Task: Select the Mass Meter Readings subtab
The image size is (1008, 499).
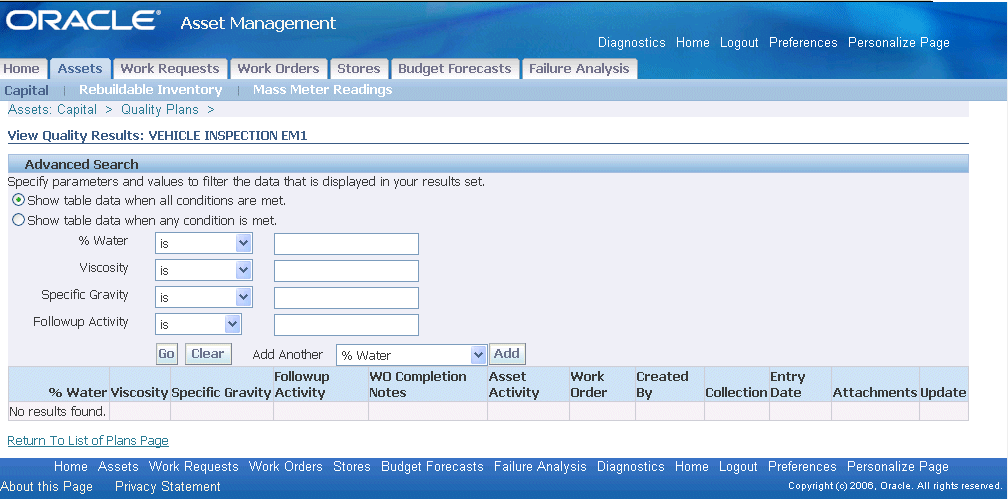Action: pos(323,90)
